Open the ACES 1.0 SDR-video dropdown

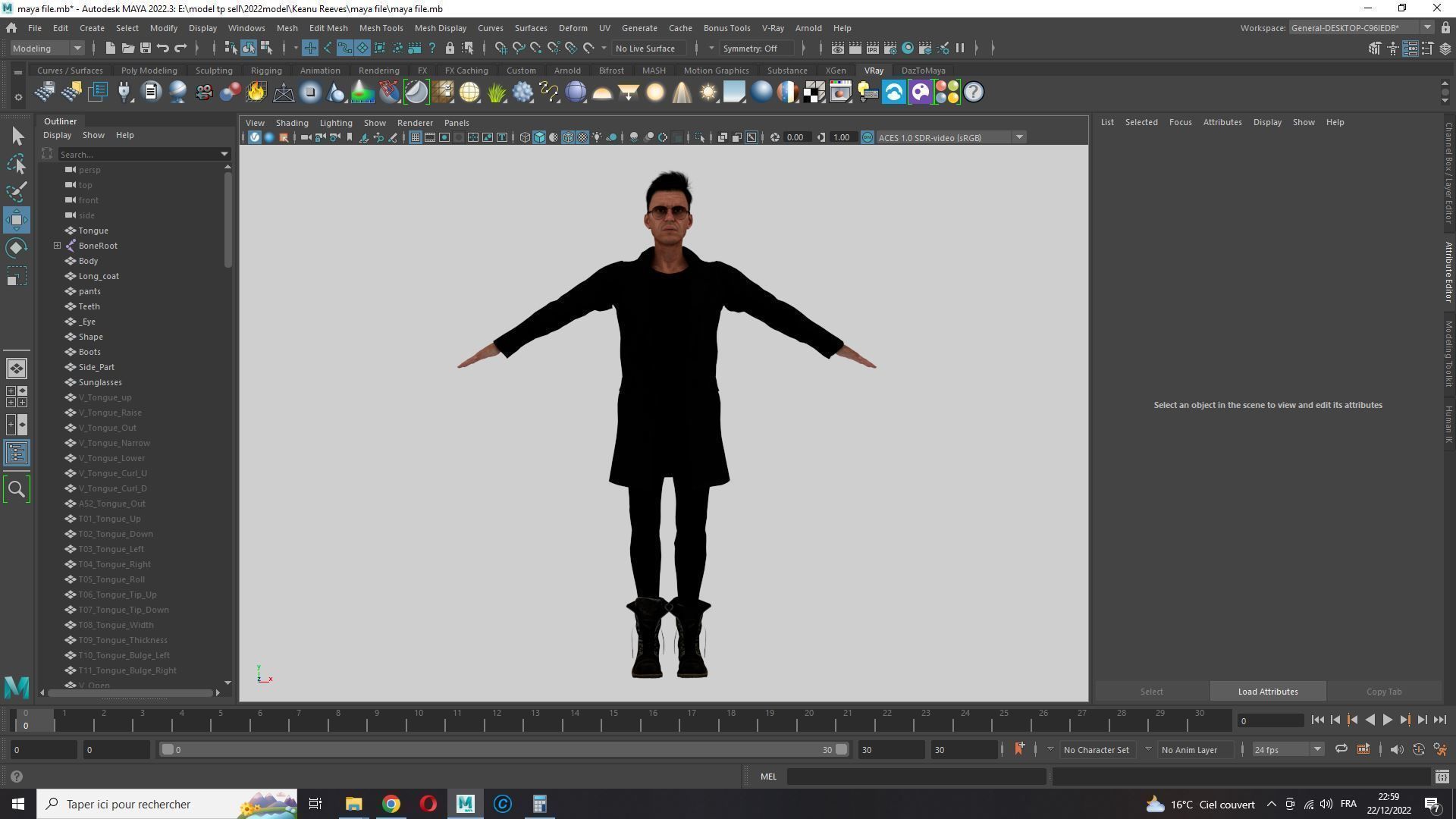[x=1019, y=137]
